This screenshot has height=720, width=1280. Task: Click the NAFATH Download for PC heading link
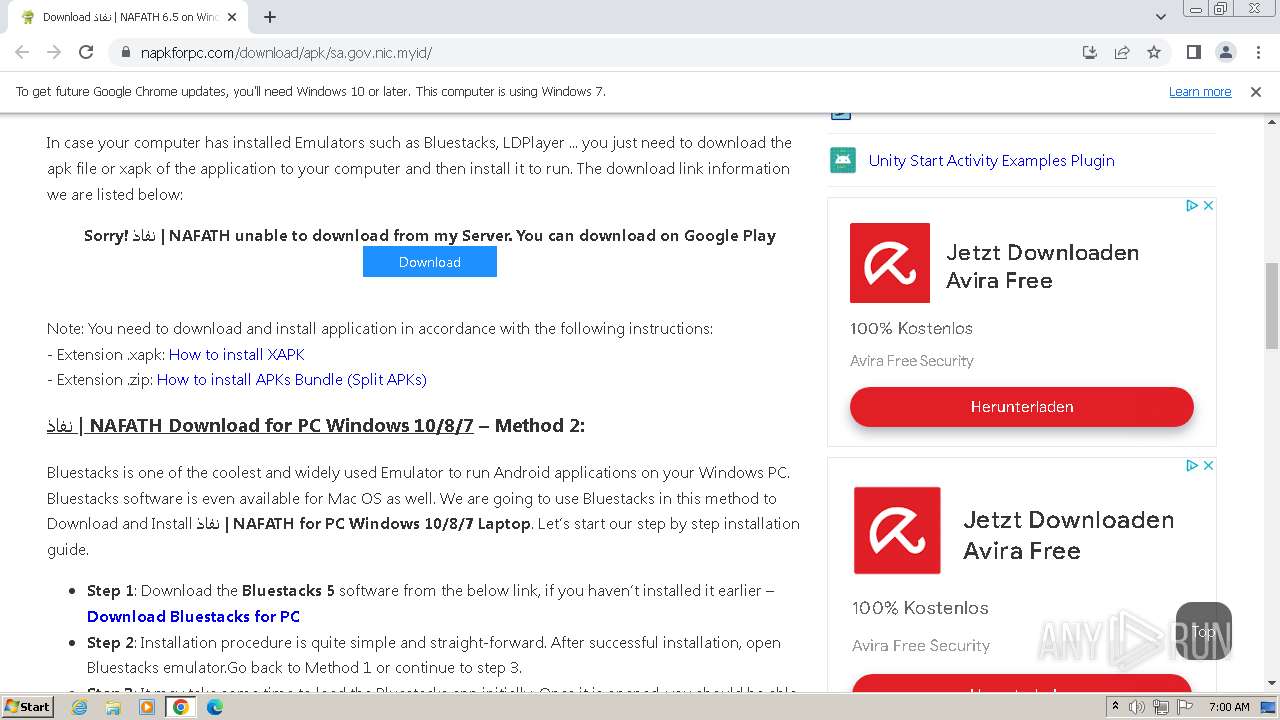[260, 426]
